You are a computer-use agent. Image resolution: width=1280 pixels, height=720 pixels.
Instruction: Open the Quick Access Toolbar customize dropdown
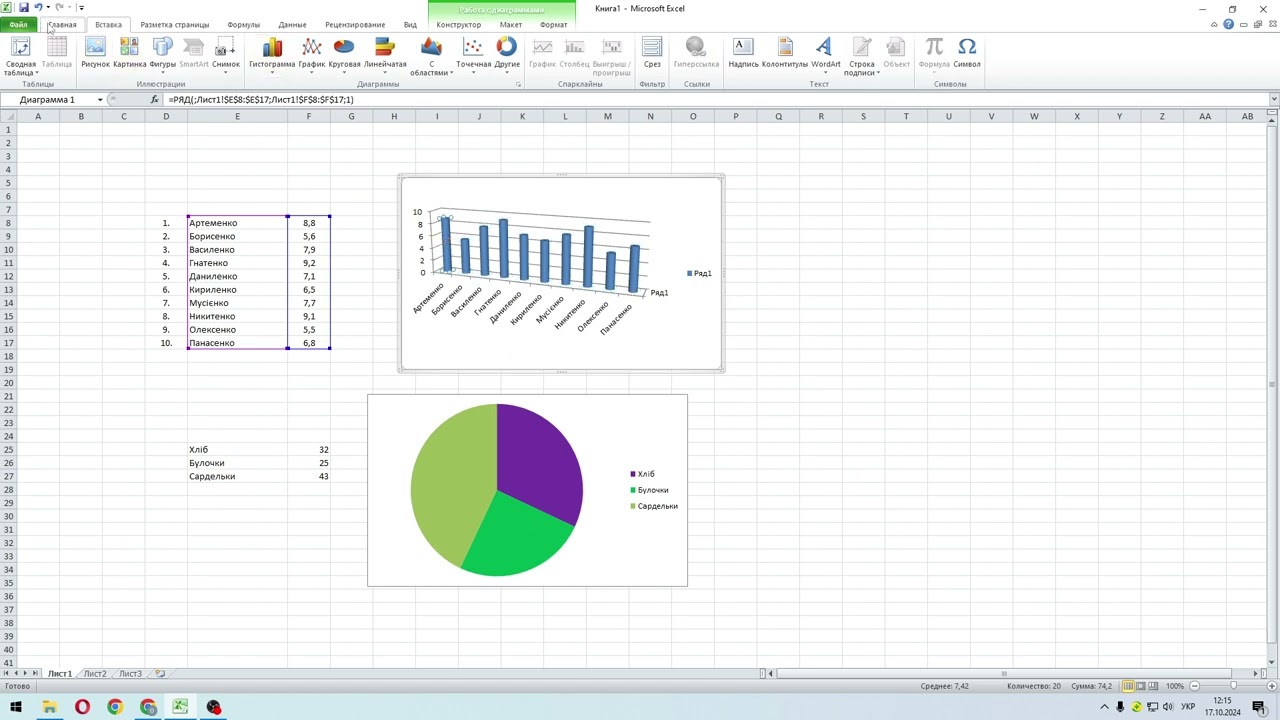click(x=81, y=7)
